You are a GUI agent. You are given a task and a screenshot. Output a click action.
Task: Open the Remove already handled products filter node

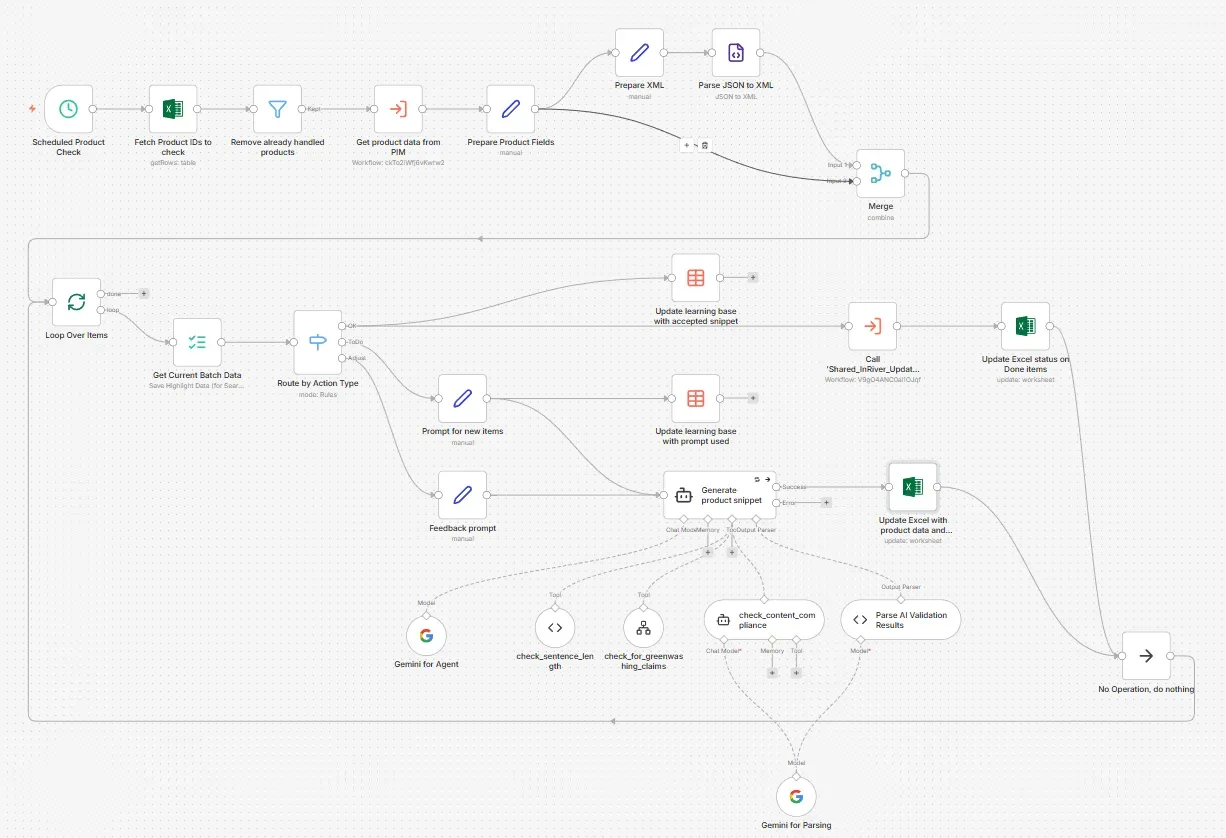[x=277, y=110]
